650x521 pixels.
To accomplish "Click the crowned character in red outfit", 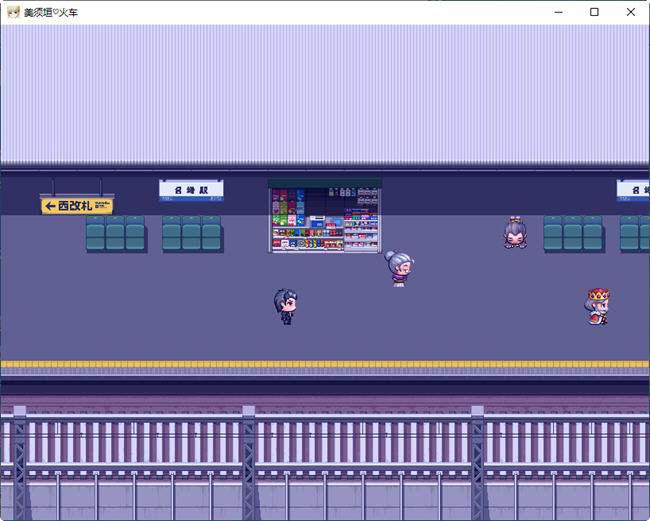I will 598,306.
